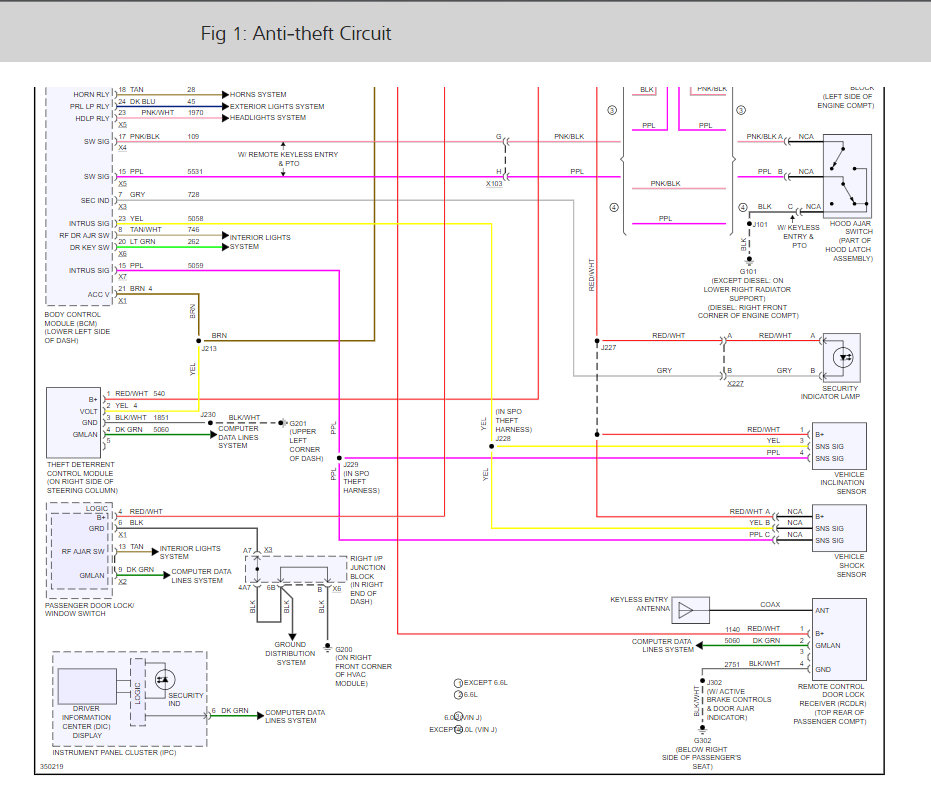Click the J213 splice label

209,349
